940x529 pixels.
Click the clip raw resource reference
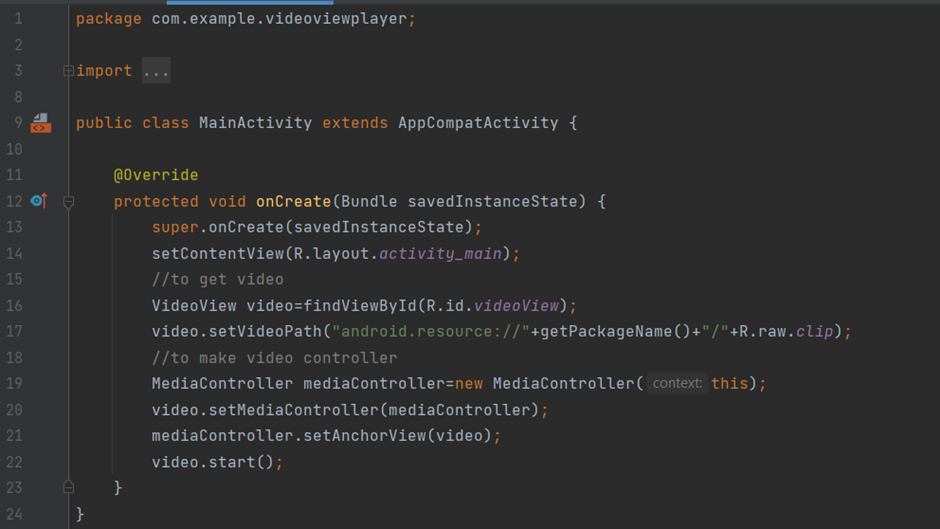[814, 331]
